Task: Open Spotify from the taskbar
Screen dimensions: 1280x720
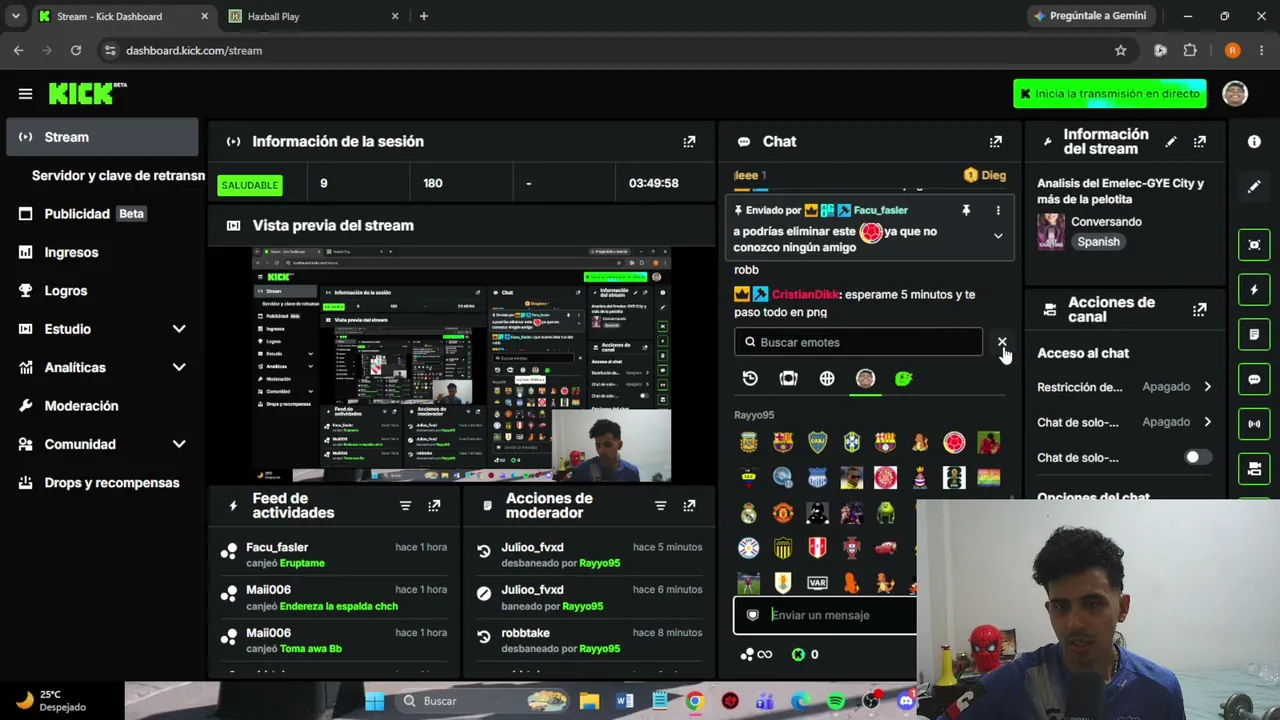Action: (836, 701)
